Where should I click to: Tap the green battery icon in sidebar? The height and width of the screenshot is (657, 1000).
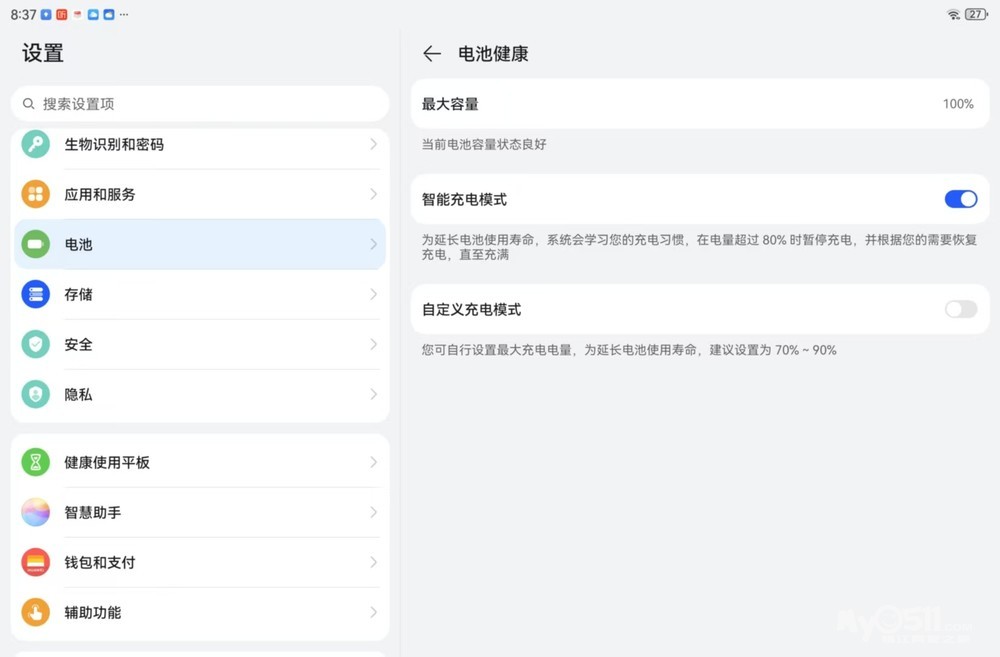[x=36, y=244]
